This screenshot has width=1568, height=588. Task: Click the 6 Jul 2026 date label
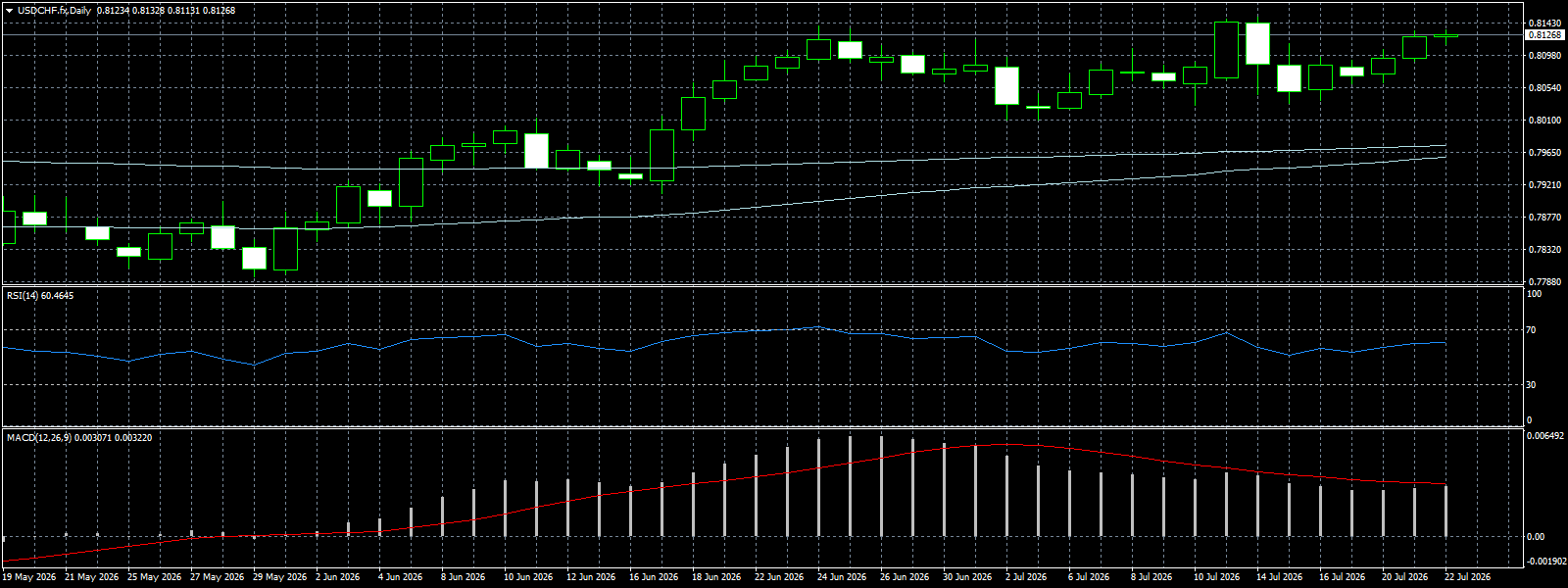pos(1089,577)
